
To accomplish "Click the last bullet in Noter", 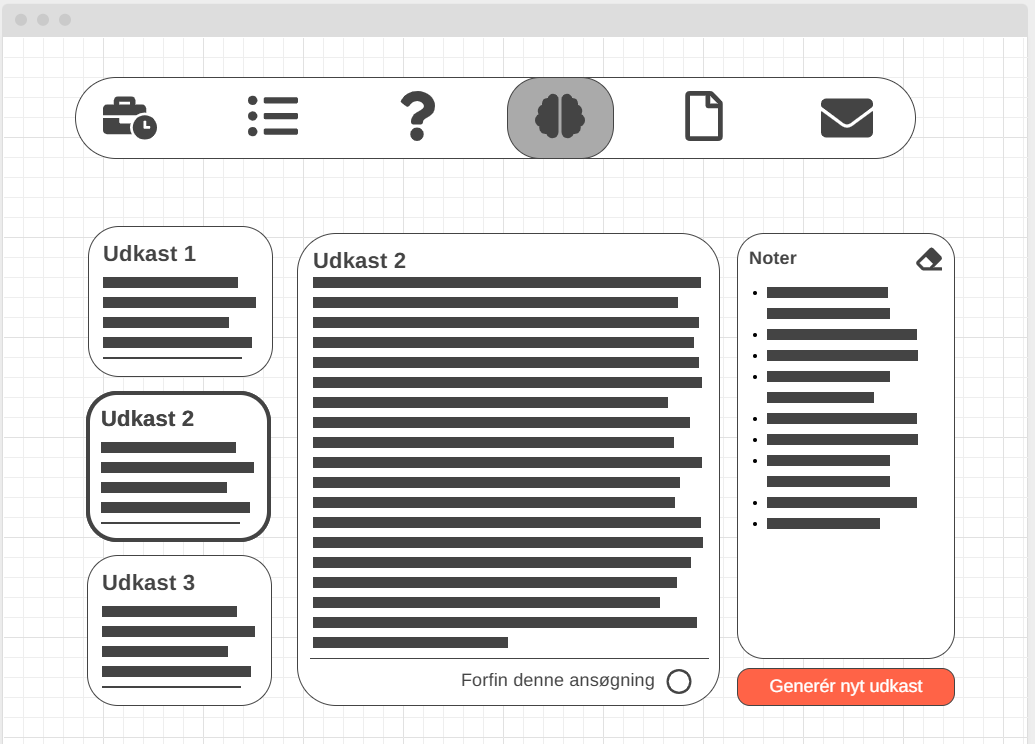I will pyautogui.click(x=823, y=524).
